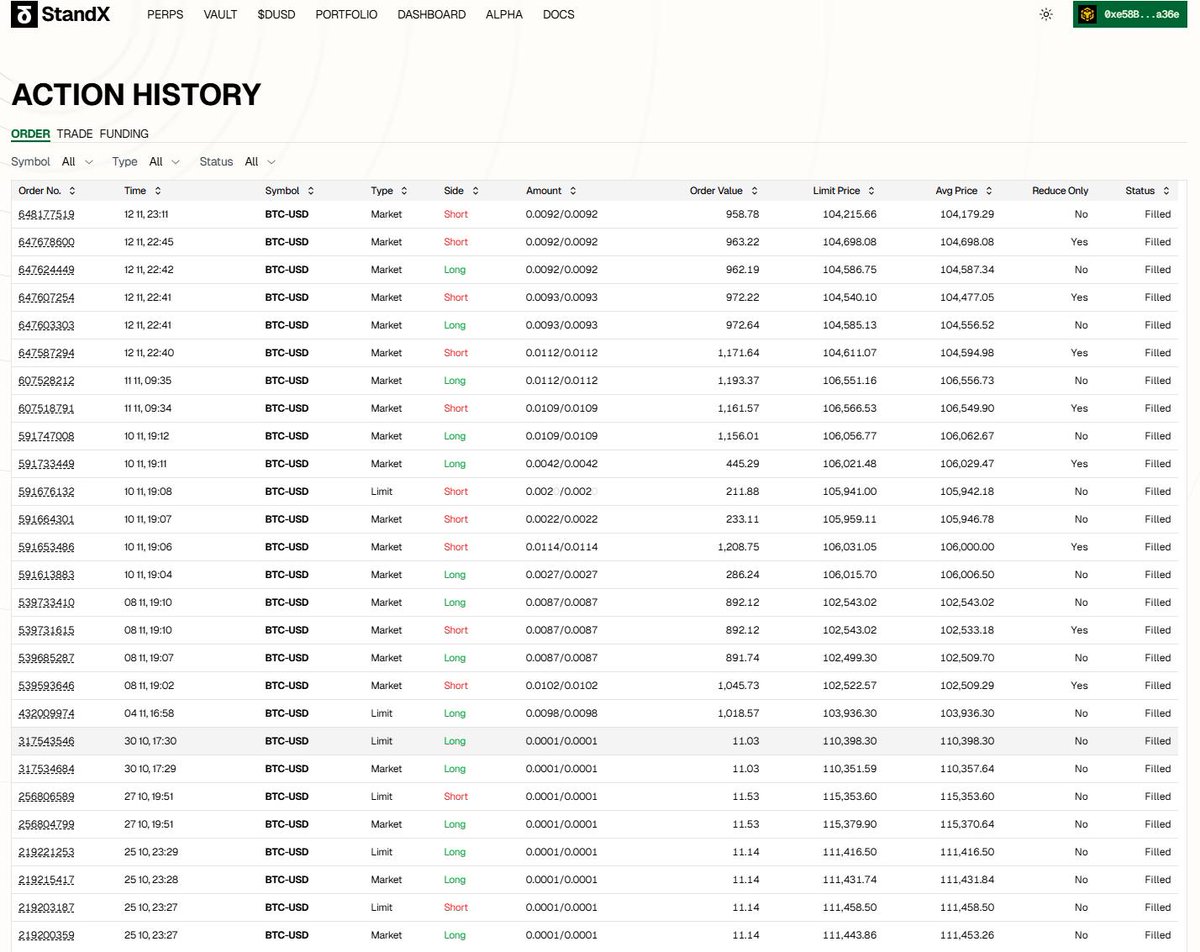This screenshot has height=952, width=1200.
Task: Click the ACTION HISTORY heading
Action: 136,95
